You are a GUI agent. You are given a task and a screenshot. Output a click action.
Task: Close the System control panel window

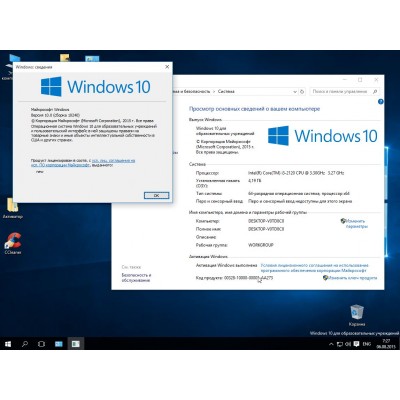[376, 80]
